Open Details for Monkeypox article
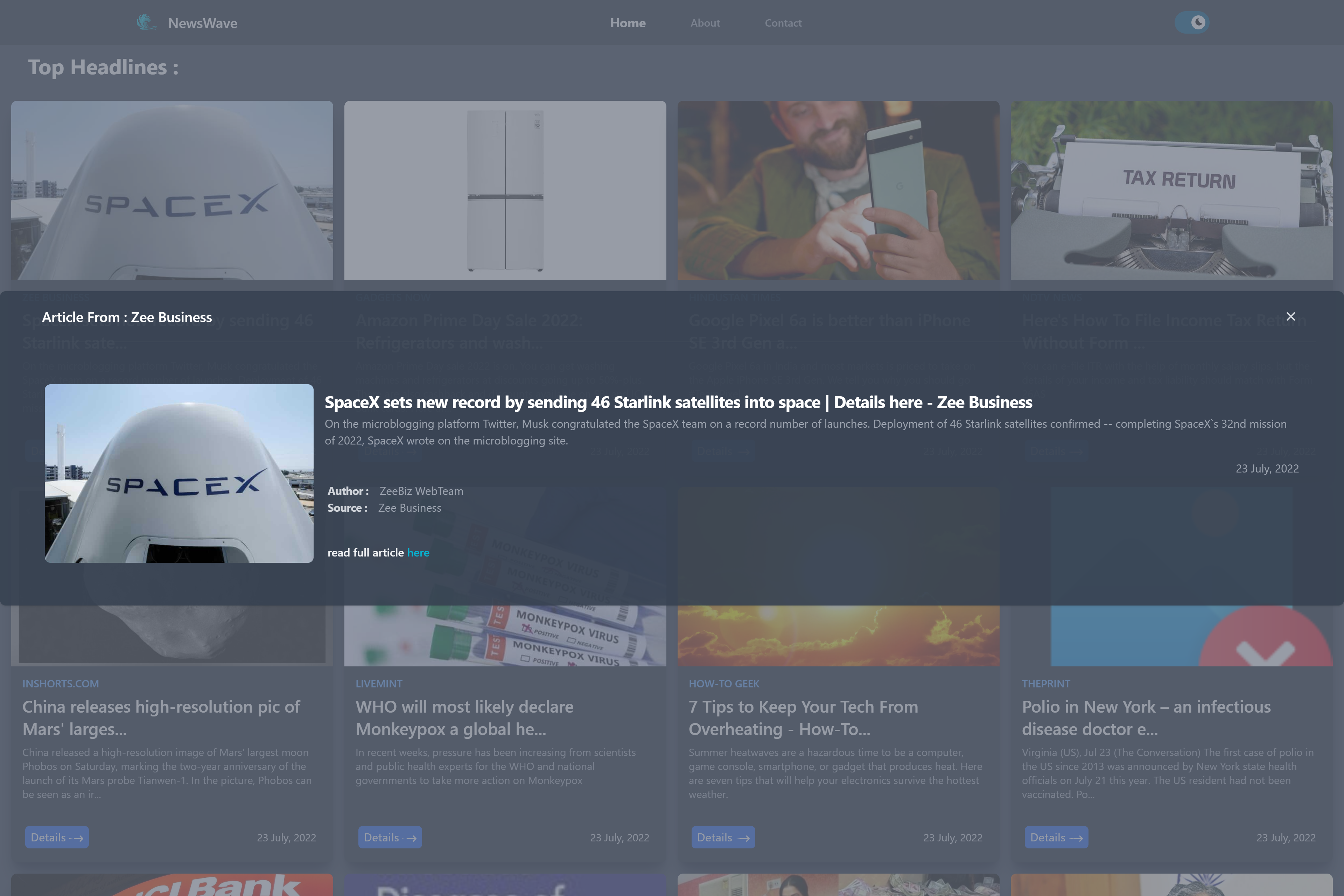The image size is (1344, 896). (390, 837)
